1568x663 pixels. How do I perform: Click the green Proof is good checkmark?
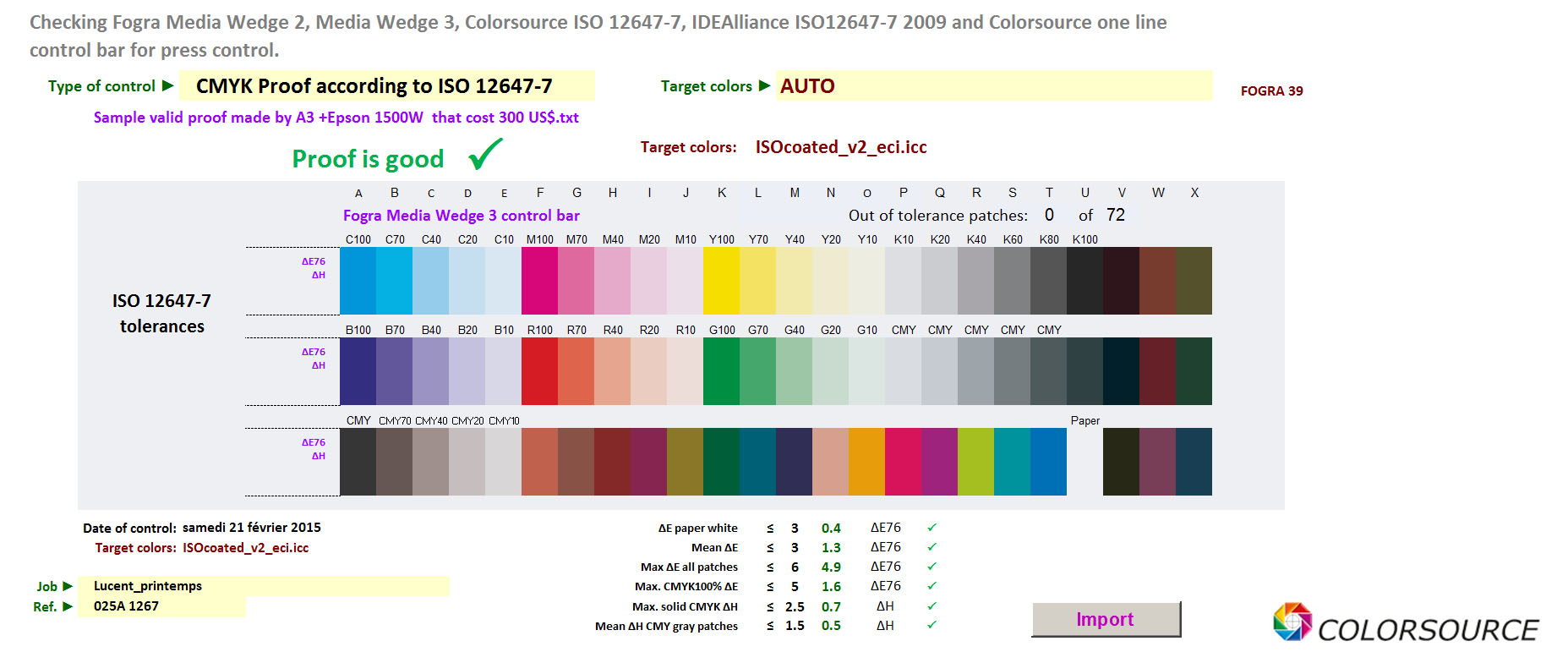485,154
